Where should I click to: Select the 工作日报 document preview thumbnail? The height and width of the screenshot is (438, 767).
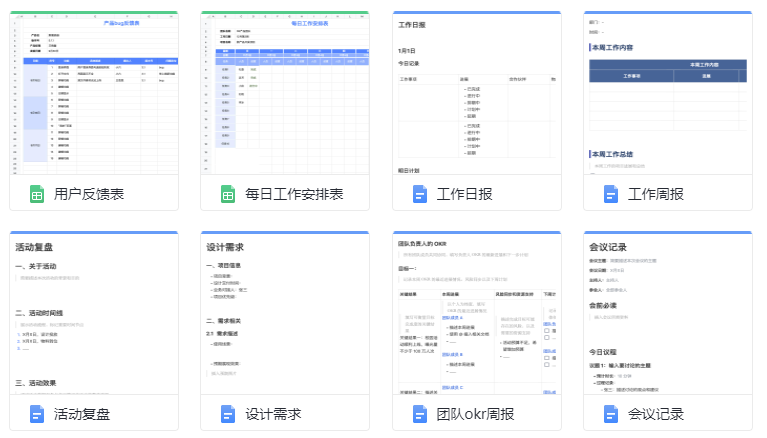pos(476,94)
